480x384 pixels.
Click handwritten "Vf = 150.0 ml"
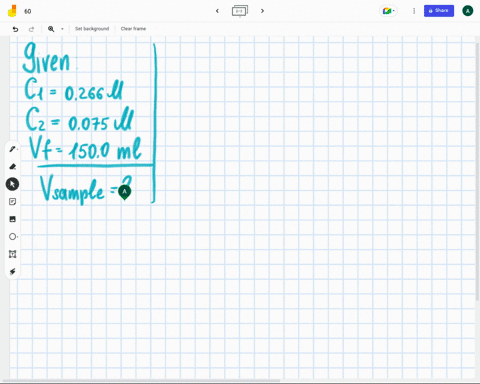click(x=85, y=149)
